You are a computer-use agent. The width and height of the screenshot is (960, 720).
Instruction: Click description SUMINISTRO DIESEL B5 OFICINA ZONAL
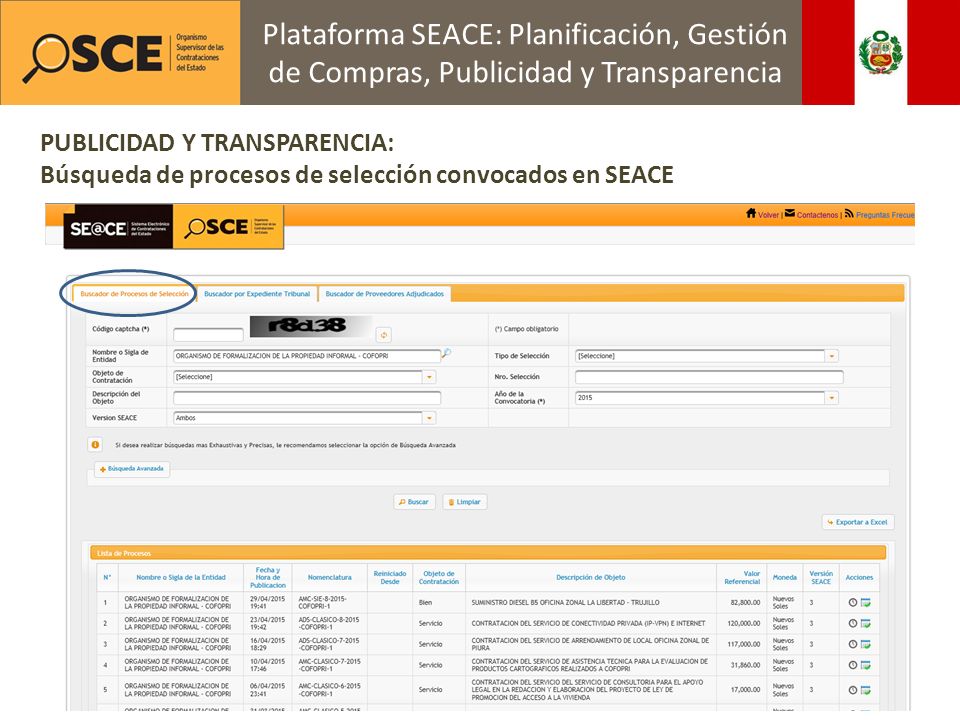[x=565, y=602]
